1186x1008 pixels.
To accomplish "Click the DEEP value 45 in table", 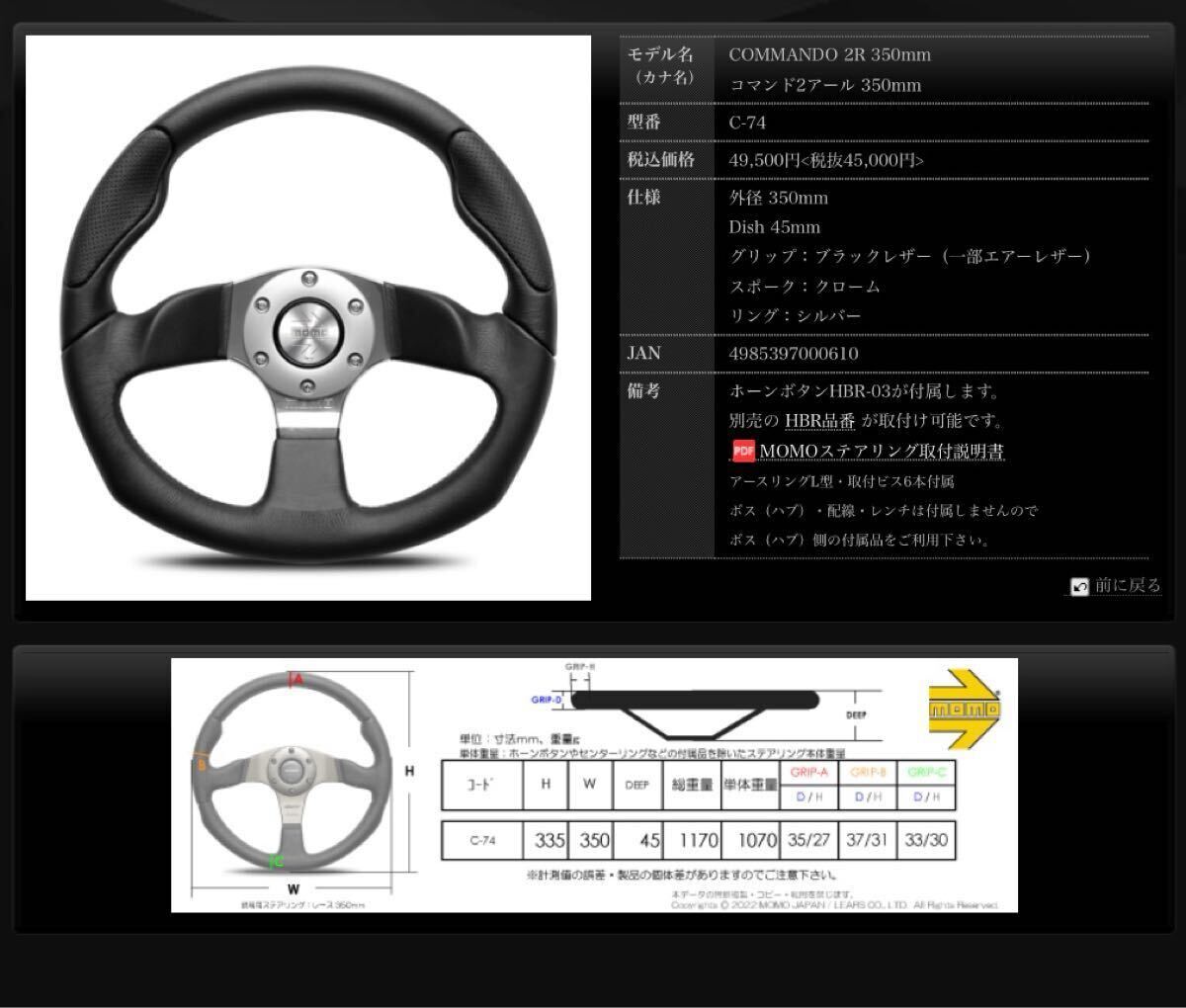I will tap(638, 840).
